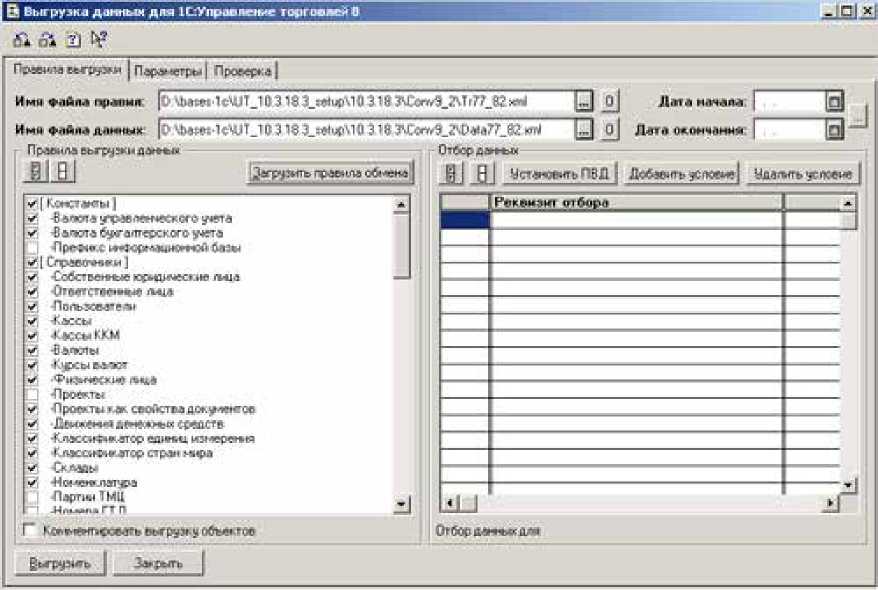Toggle the Номенклатура checkbox
Screen dimensions: 878x590
coord(32,482)
